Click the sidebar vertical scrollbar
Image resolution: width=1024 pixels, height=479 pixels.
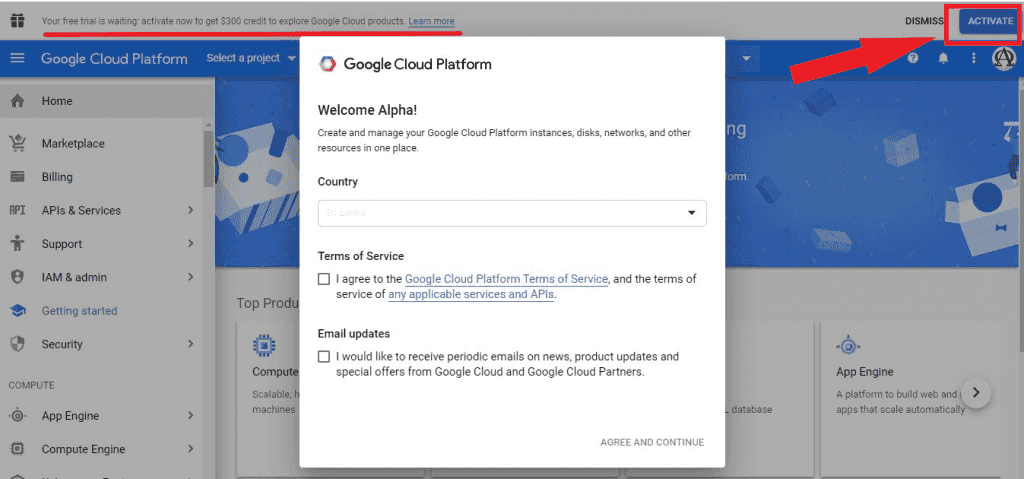(209, 159)
